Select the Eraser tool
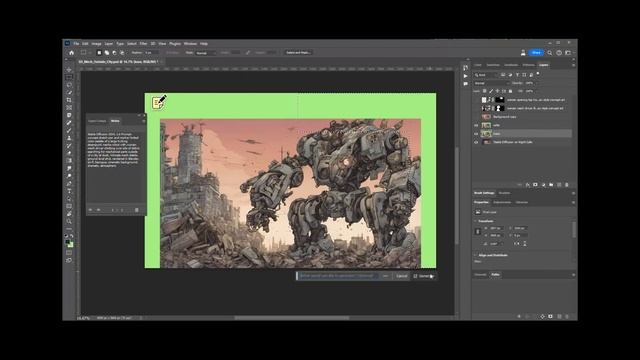The height and width of the screenshot is (360, 640). tap(69, 153)
